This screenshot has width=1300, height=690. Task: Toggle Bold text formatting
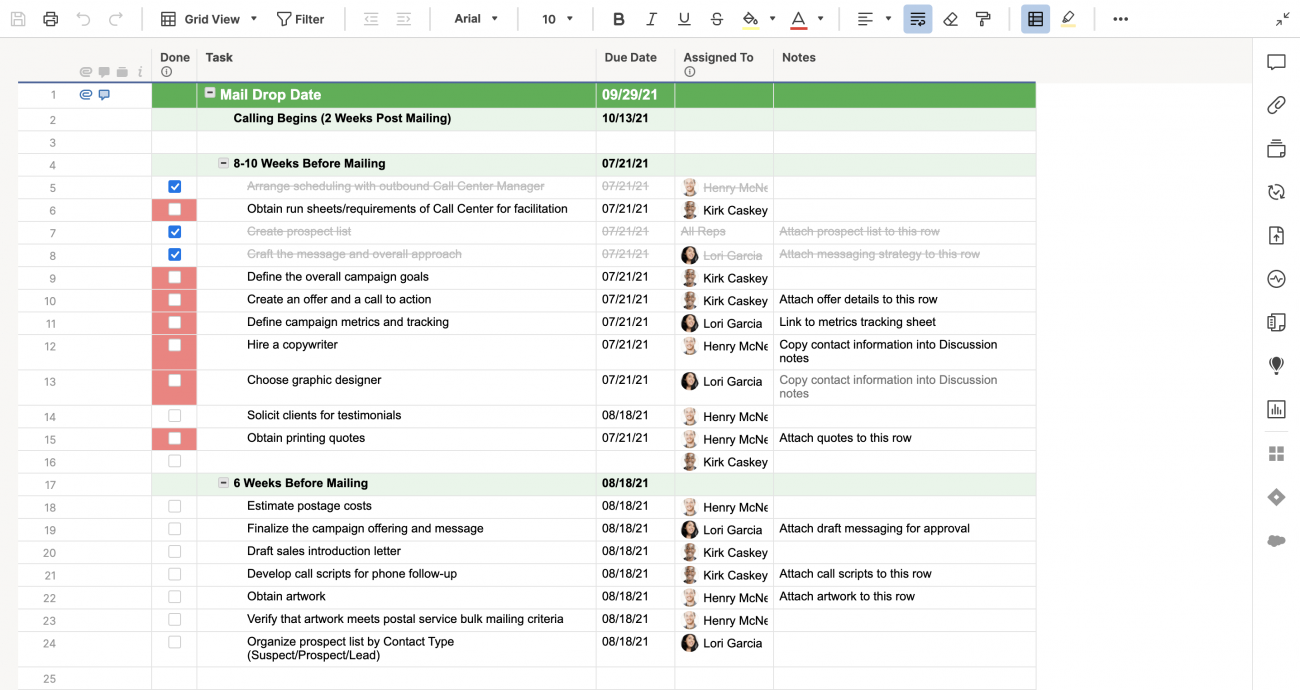point(618,19)
